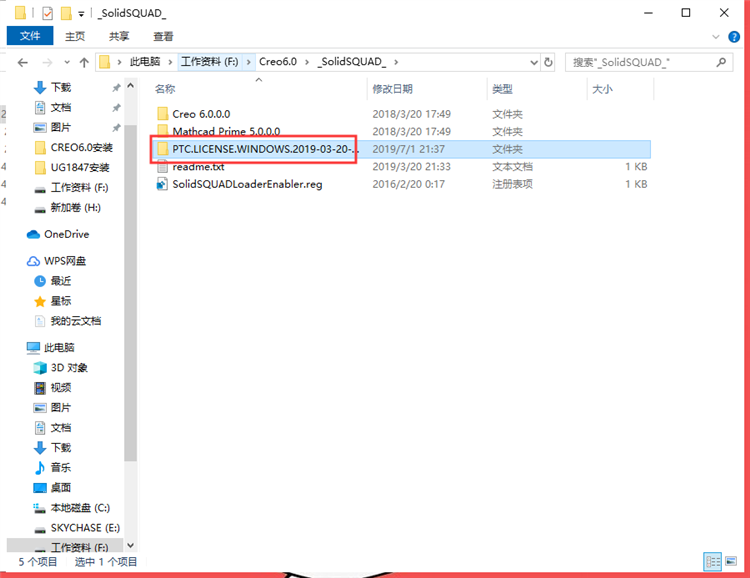
Task: Select SolidSQUADLoaderEnabler.reg file
Action: [x=247, y=184]
